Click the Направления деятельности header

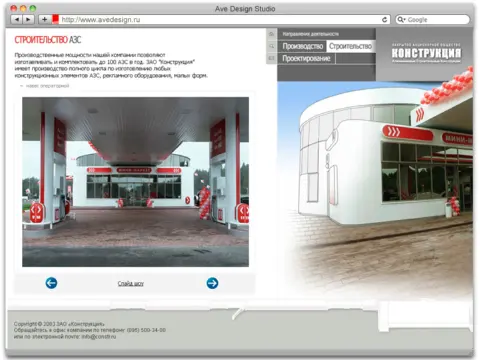(310, 34)
